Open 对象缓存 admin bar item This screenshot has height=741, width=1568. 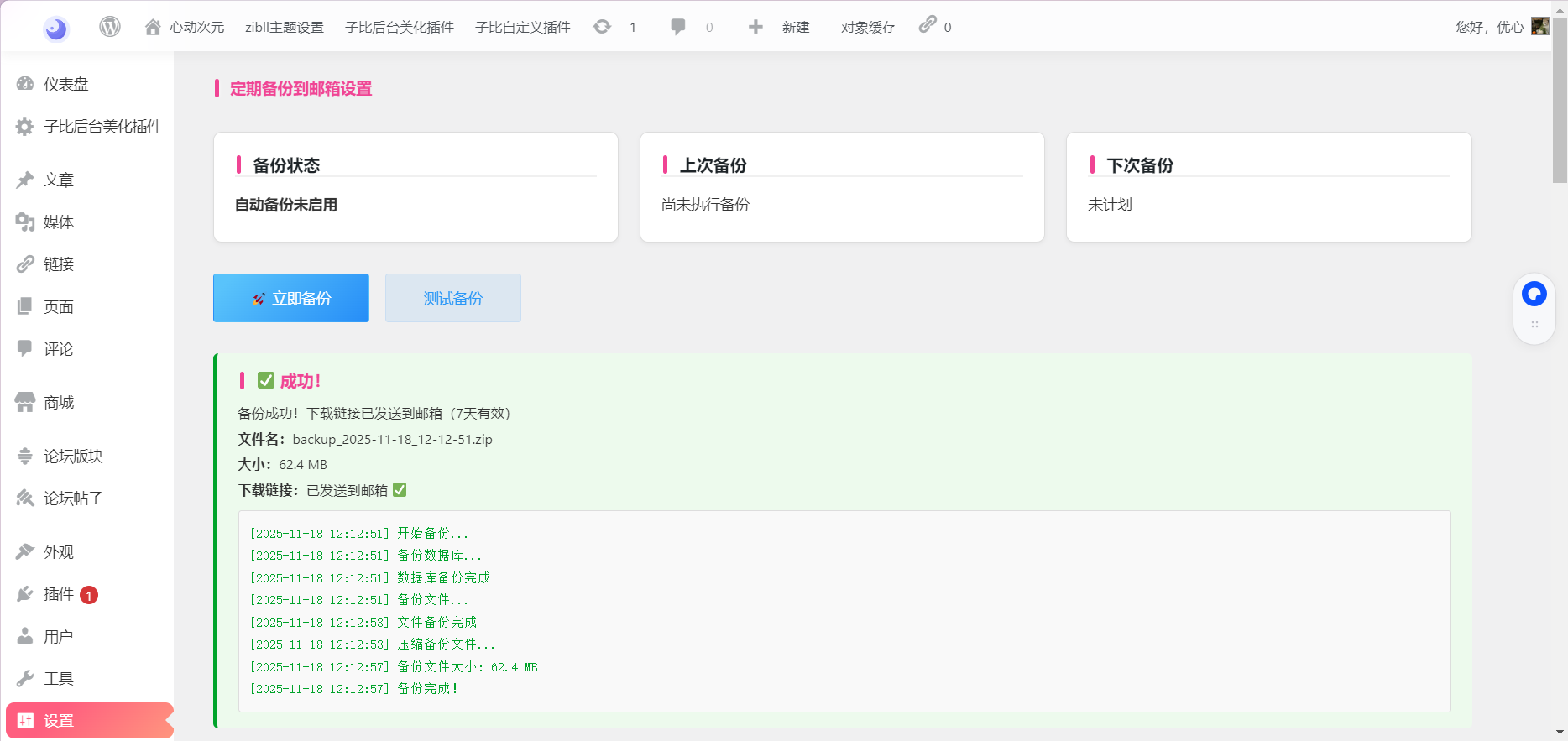point(868,27)
